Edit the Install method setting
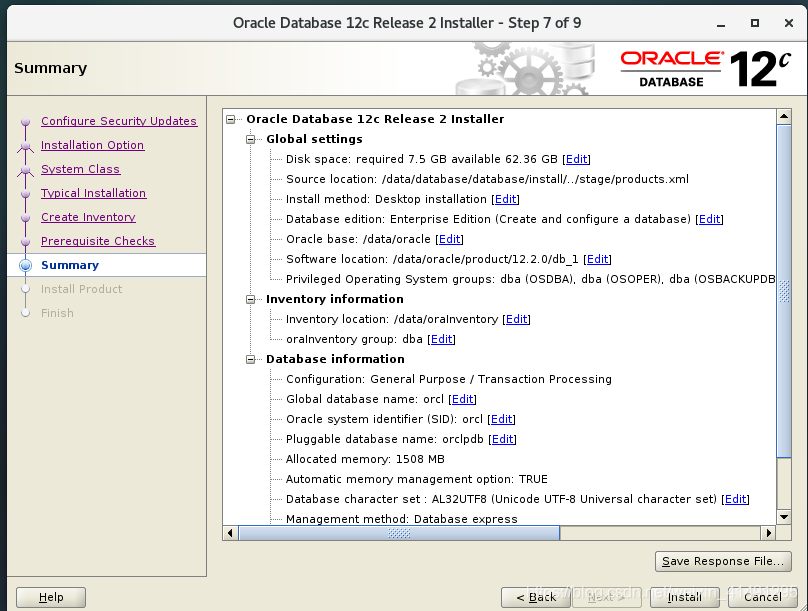 pos(506,199)
